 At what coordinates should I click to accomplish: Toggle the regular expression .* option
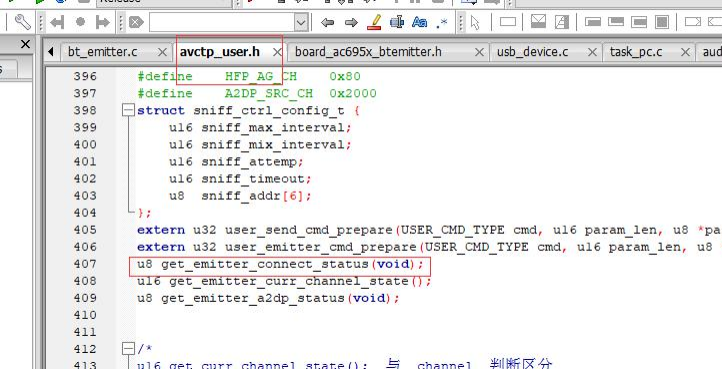point(442,22)
